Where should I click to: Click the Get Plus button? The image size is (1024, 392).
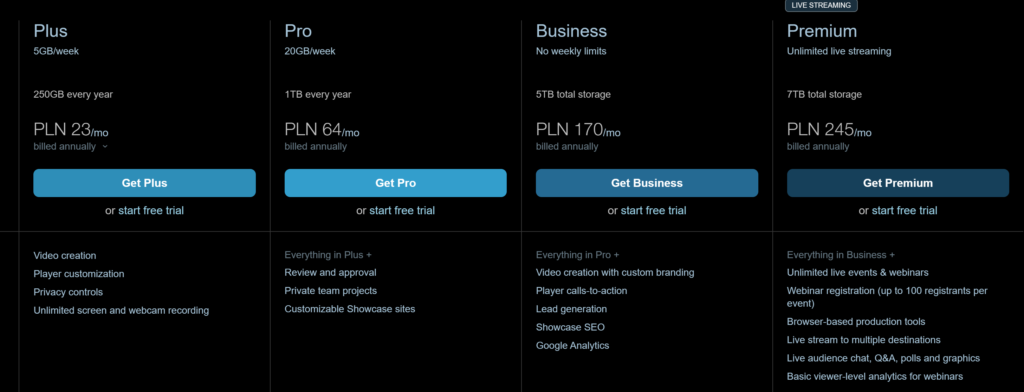[144, 183]
